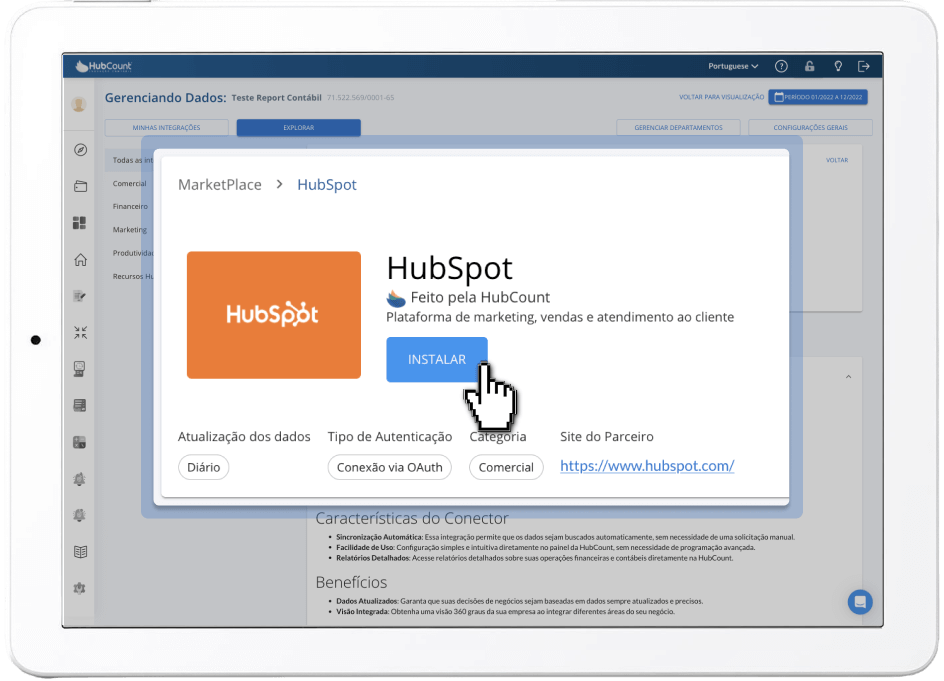
Task: Open the hubspot.com partner link
Action: pyautogui.click(x=647, y=466)
